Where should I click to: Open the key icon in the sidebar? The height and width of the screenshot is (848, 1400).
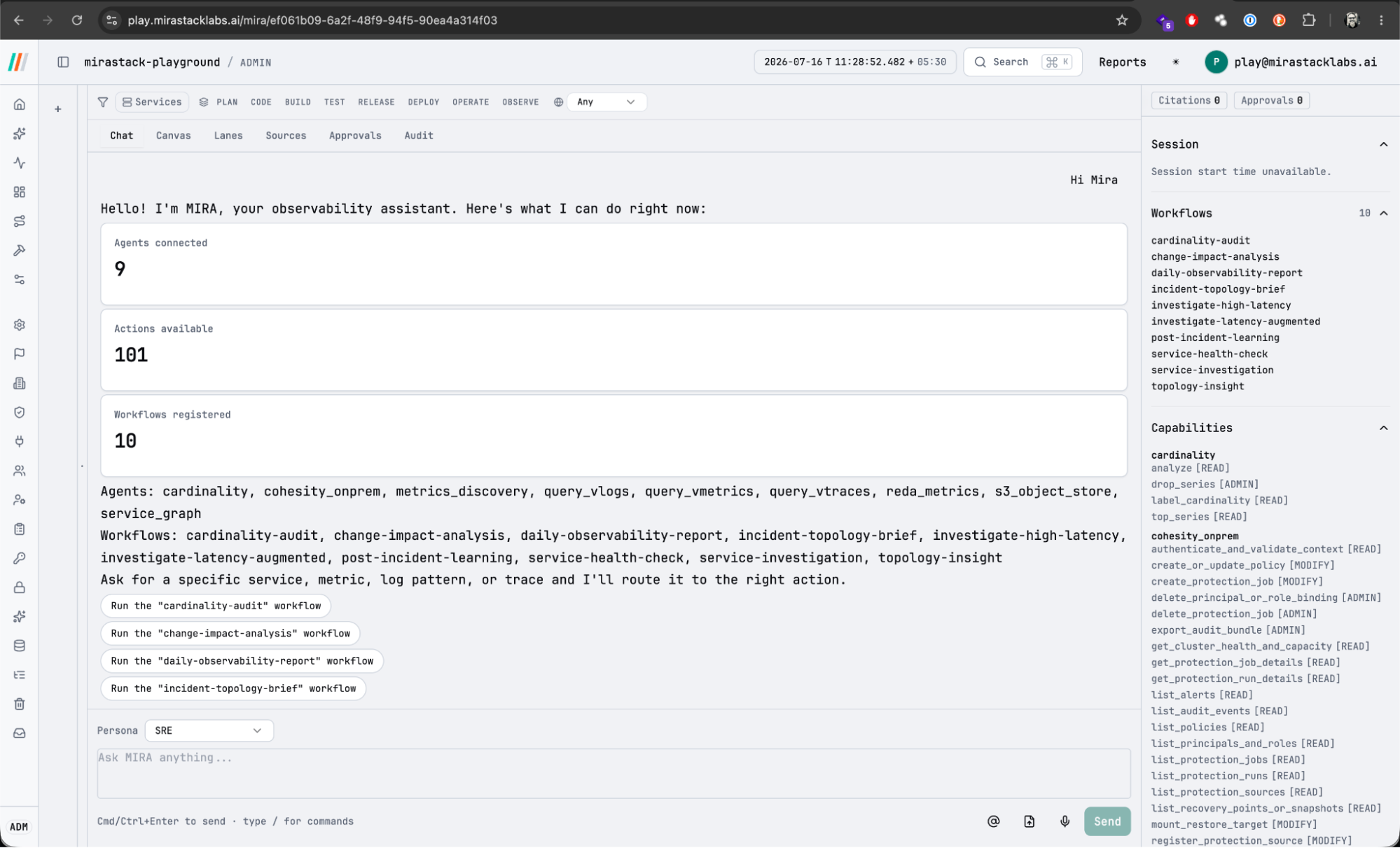pos(20,558)
